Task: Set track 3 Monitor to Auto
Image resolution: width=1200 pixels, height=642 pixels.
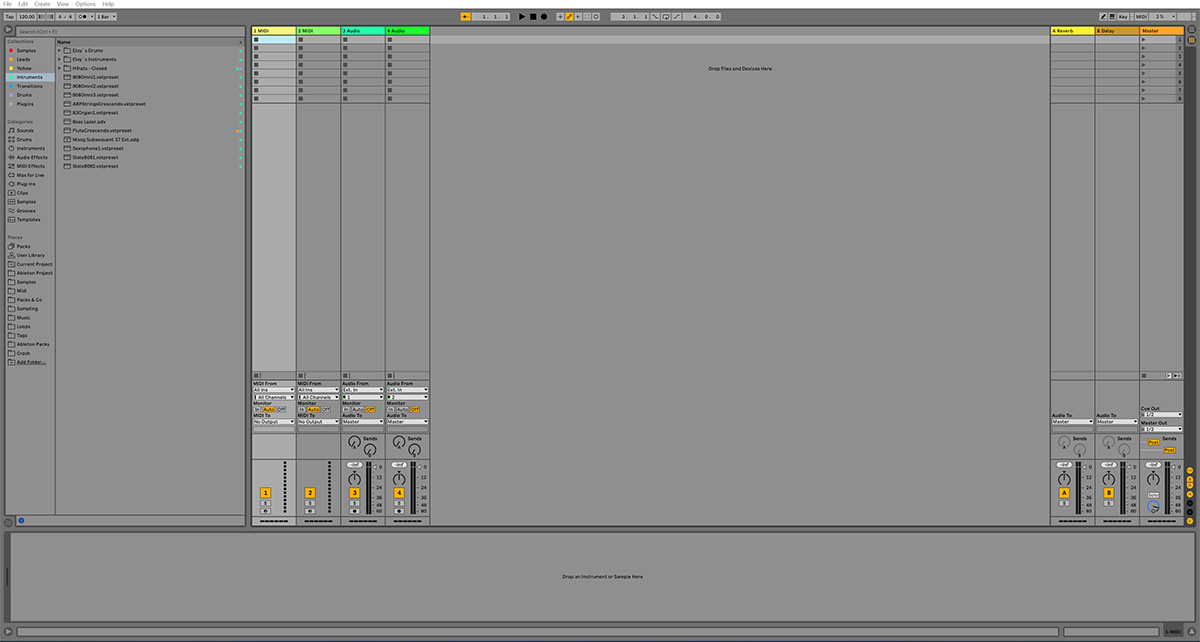Action: click(358, 409)
